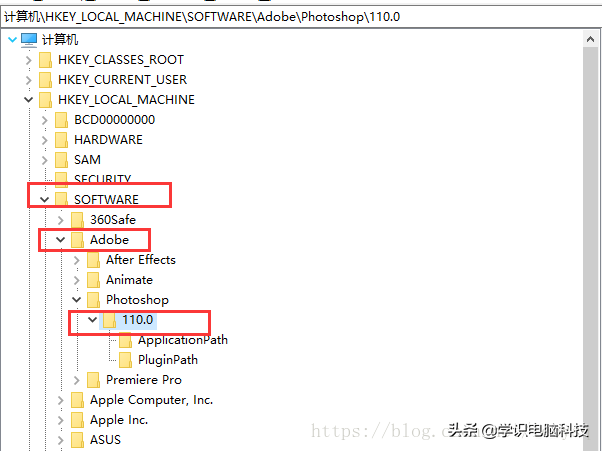Click the Adobe folder icon

point(78,240)
